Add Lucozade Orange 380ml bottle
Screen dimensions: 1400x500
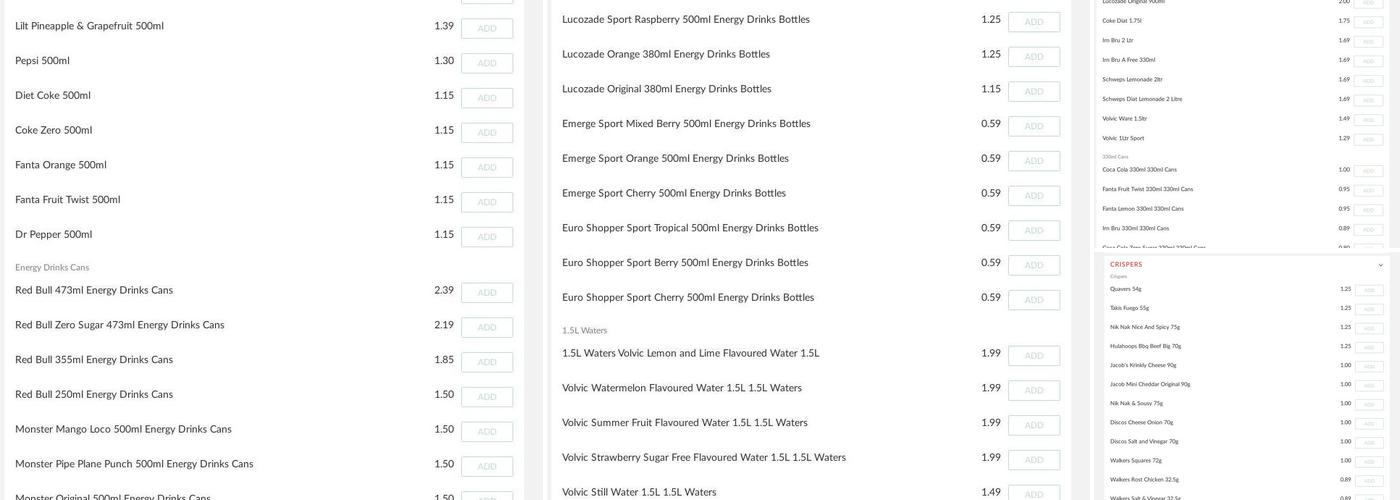point(1034,57)
